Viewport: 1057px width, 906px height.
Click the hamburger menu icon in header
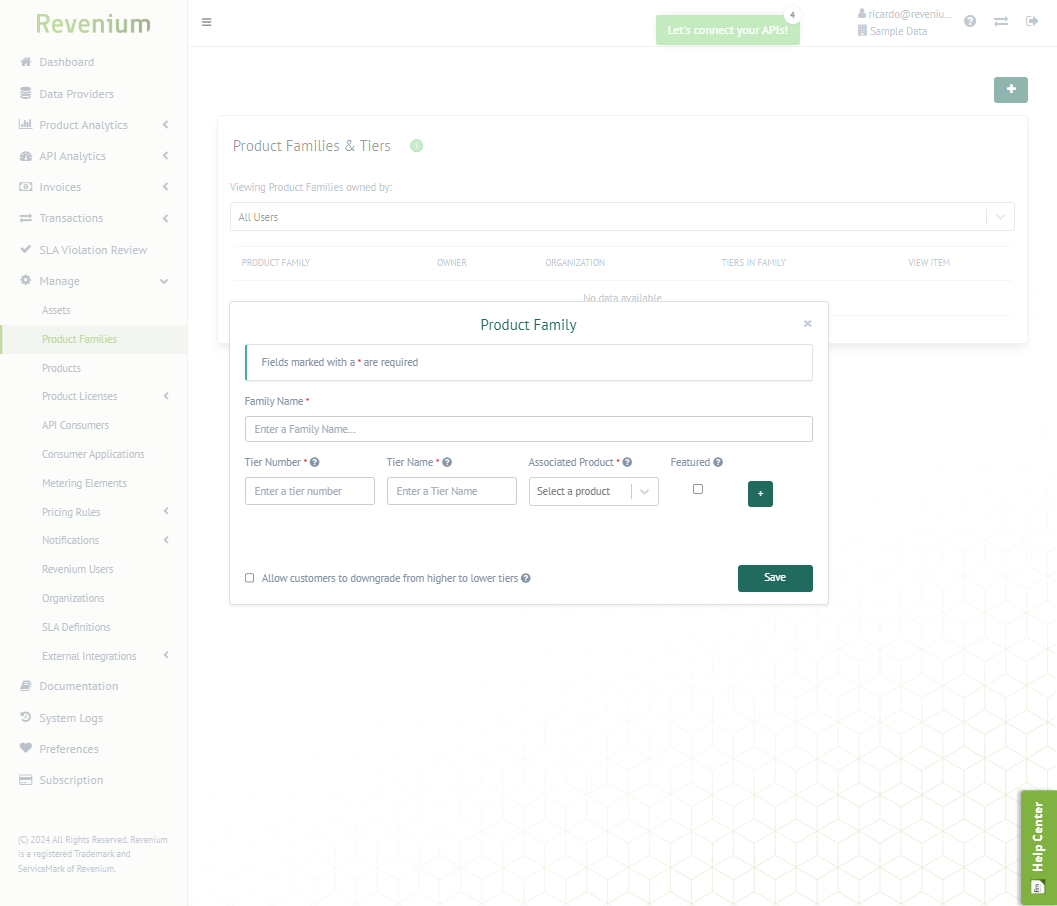pos(206,22)
